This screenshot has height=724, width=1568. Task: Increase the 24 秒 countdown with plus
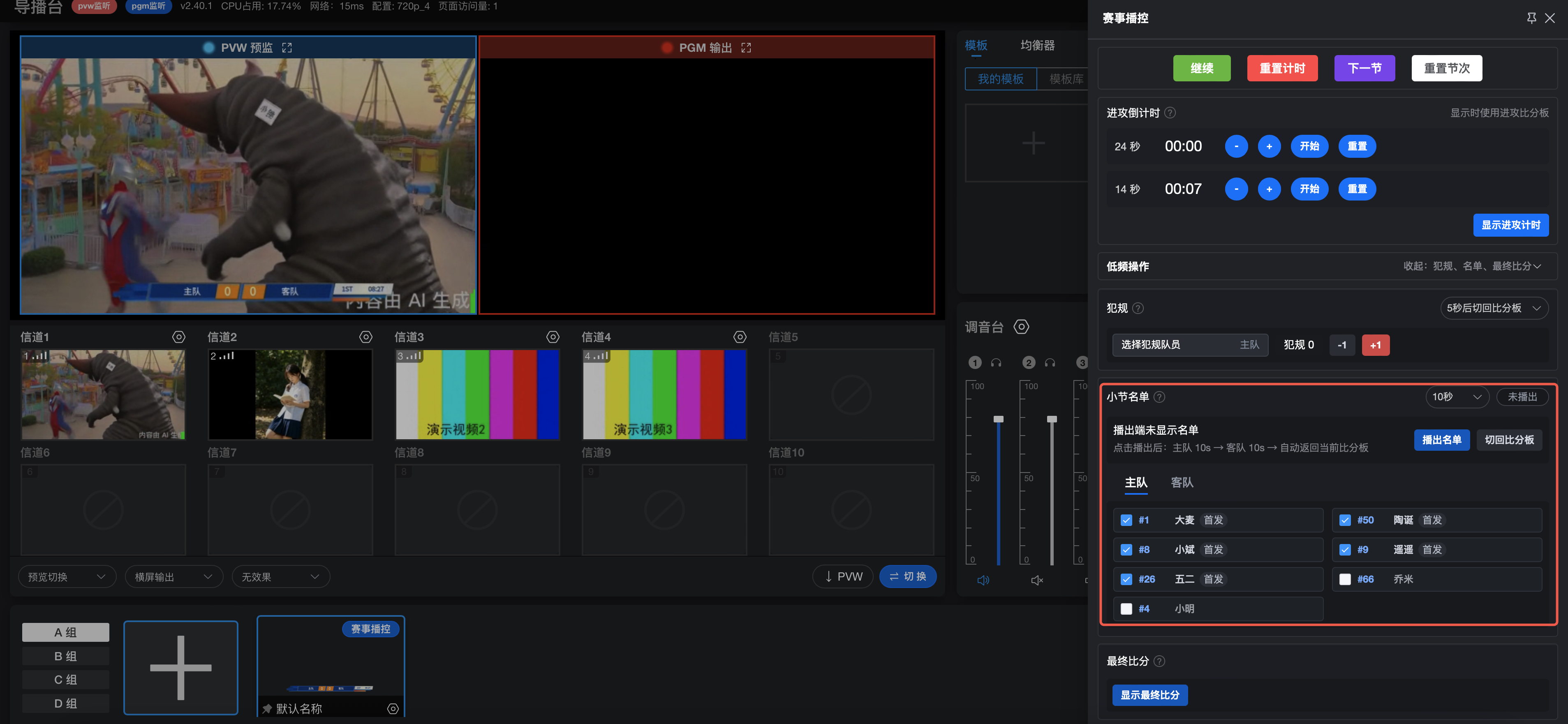[x=1269, y=147]
